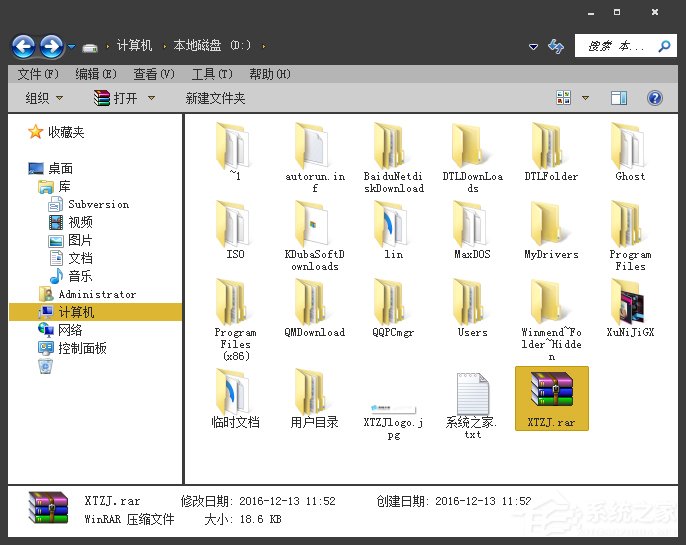
Task: Go forward with the Forward arrow button
Action: (x=52, y=46)
